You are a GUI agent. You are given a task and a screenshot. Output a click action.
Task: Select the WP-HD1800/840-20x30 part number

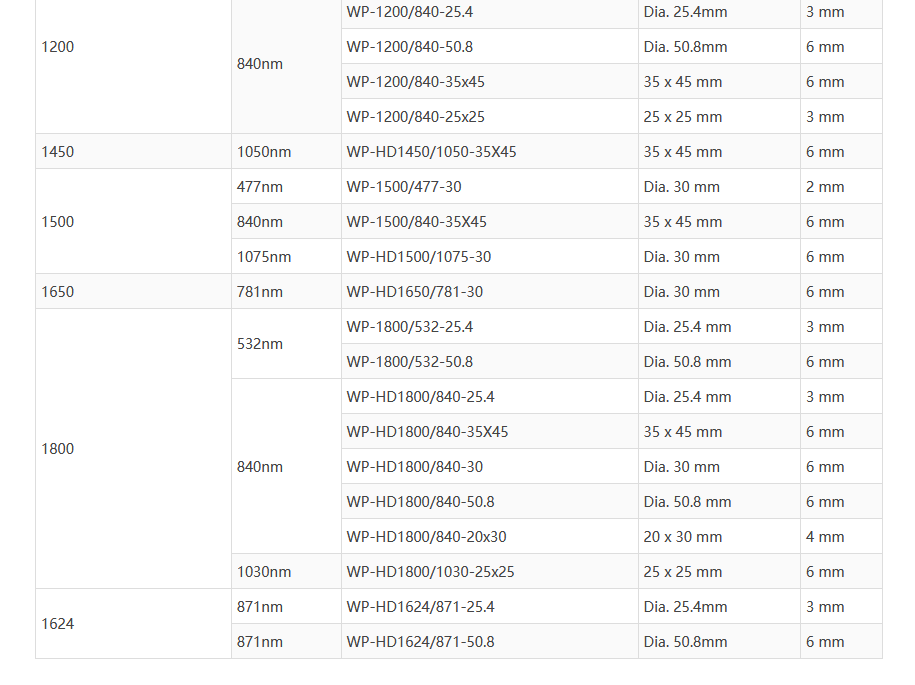tap(427, 537)
